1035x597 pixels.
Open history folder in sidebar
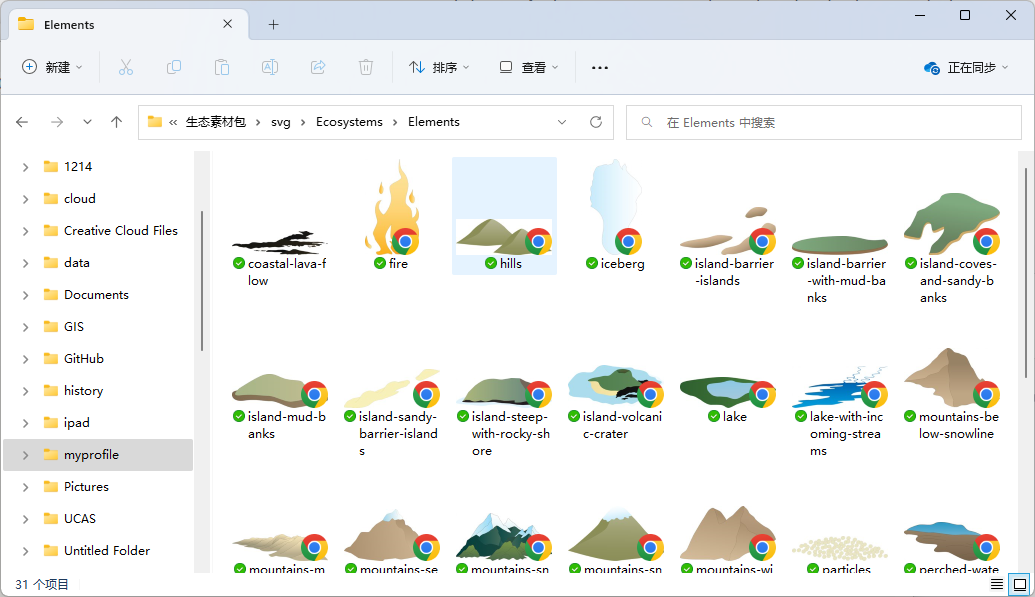click(x=83, y=391)
